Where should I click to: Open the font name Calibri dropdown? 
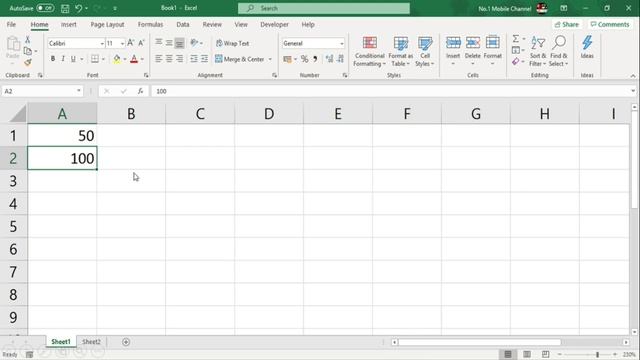tap(102, 43)
